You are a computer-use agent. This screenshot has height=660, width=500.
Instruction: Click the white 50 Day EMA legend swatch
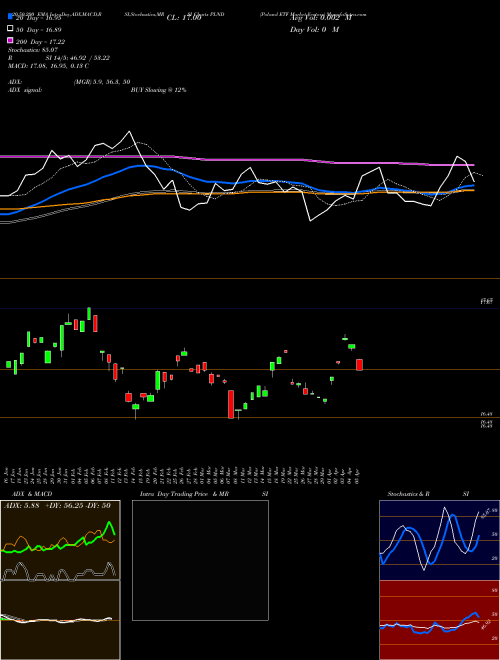pos(10,29)
